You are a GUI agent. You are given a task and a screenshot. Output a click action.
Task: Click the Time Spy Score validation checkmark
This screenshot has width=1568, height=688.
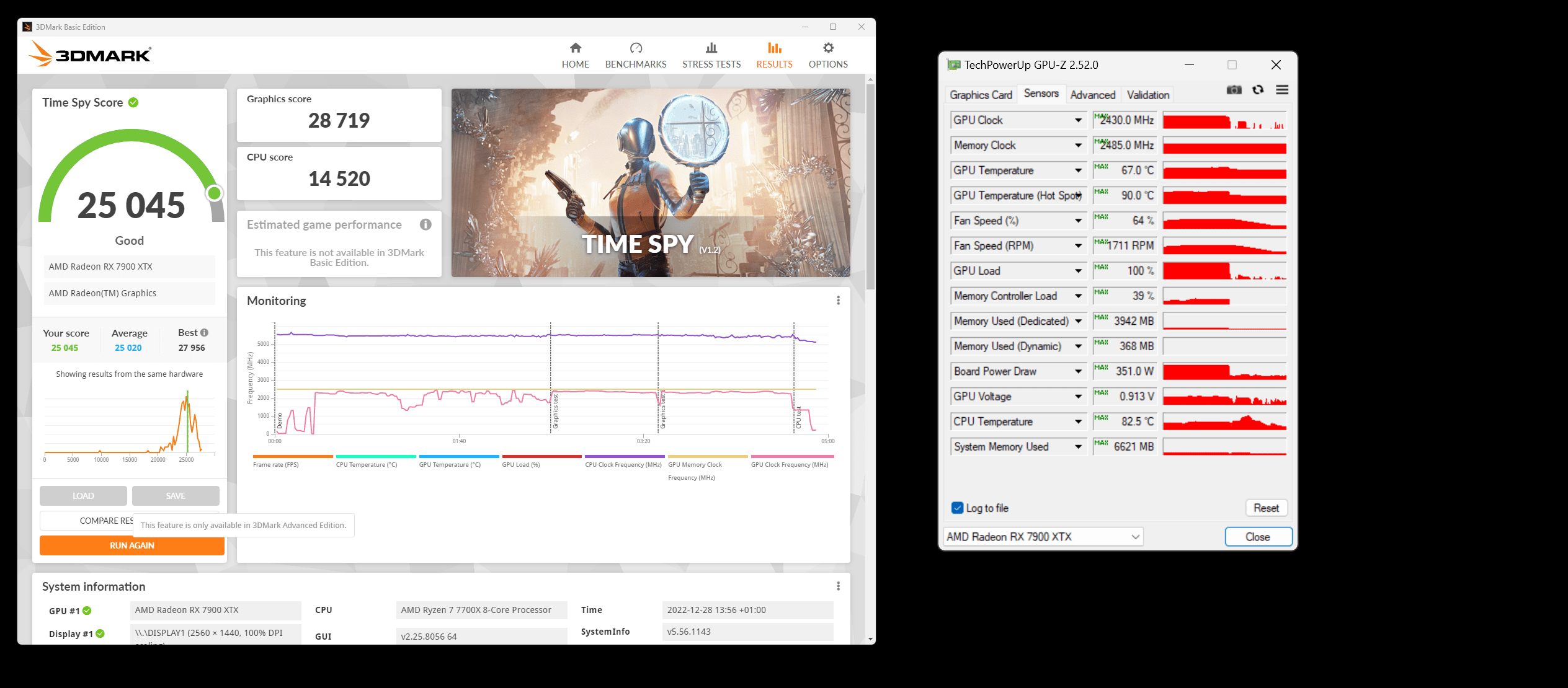pos(133,103)
